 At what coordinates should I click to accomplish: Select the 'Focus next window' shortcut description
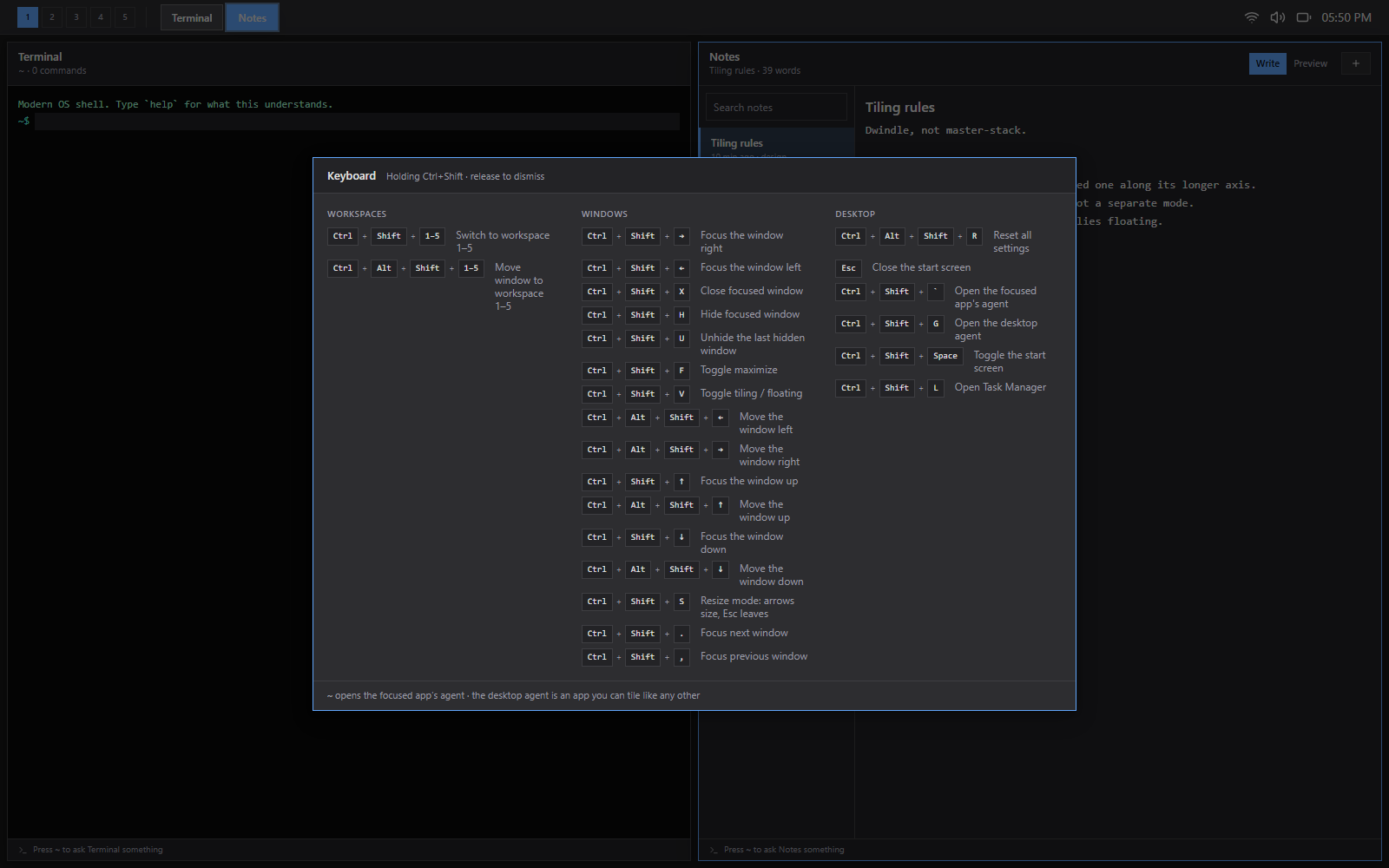click(x=744, y=633)
